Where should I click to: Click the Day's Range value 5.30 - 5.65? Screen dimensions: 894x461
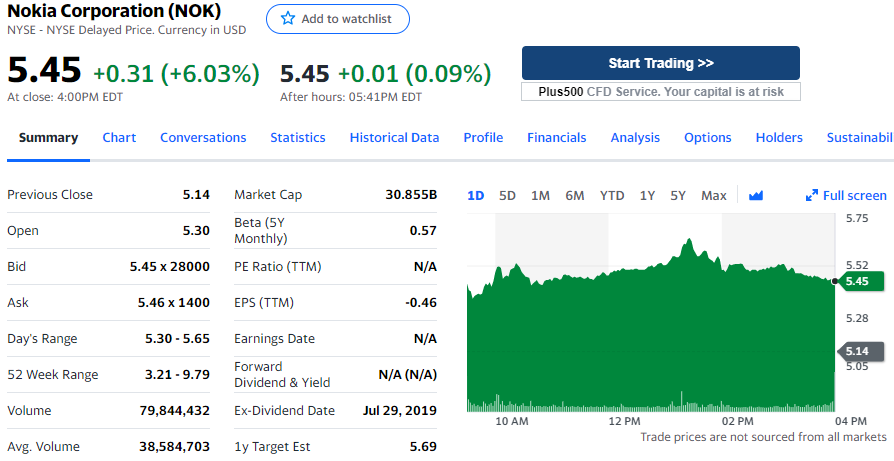tap(177, 338)
